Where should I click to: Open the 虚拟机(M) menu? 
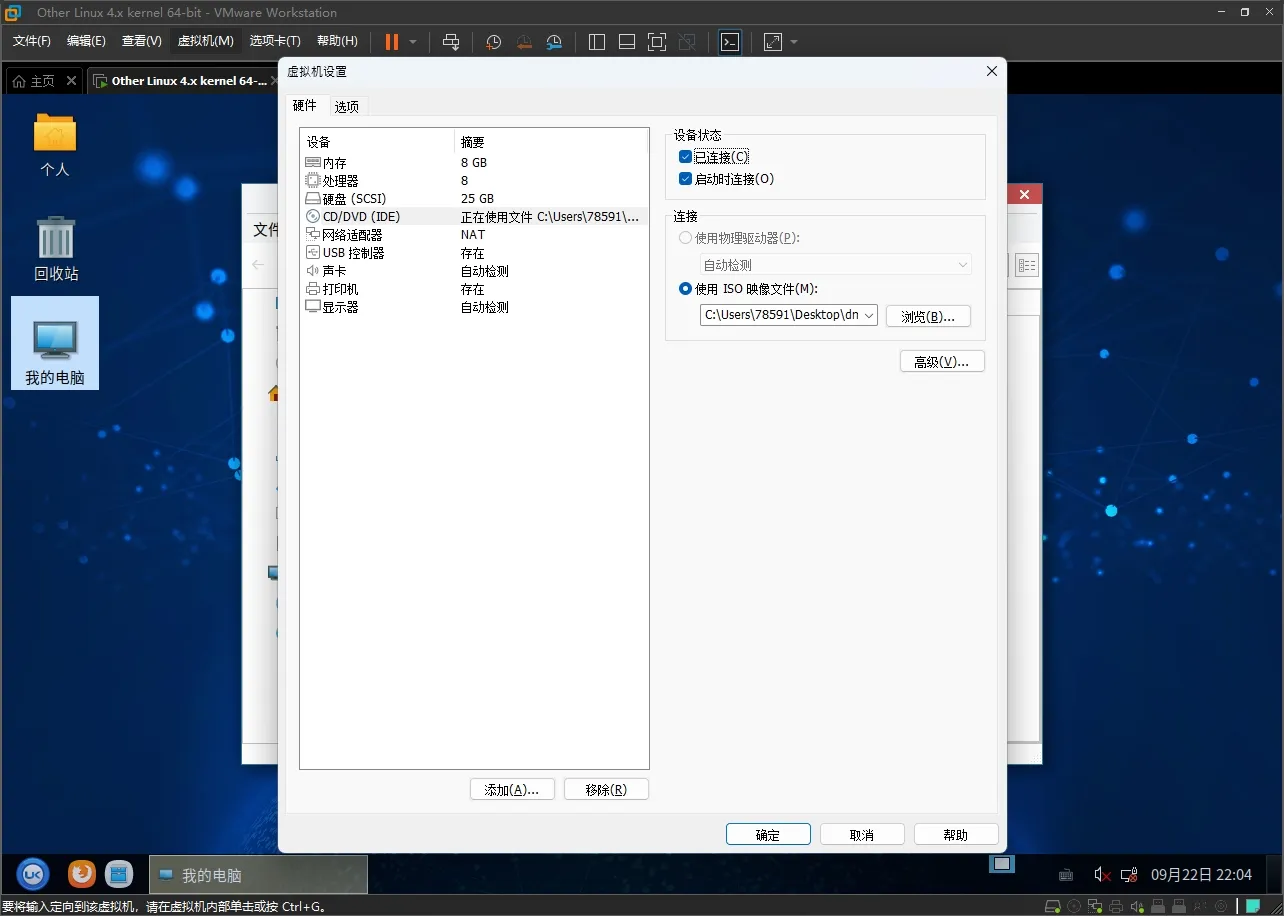(x=205, y=41)
